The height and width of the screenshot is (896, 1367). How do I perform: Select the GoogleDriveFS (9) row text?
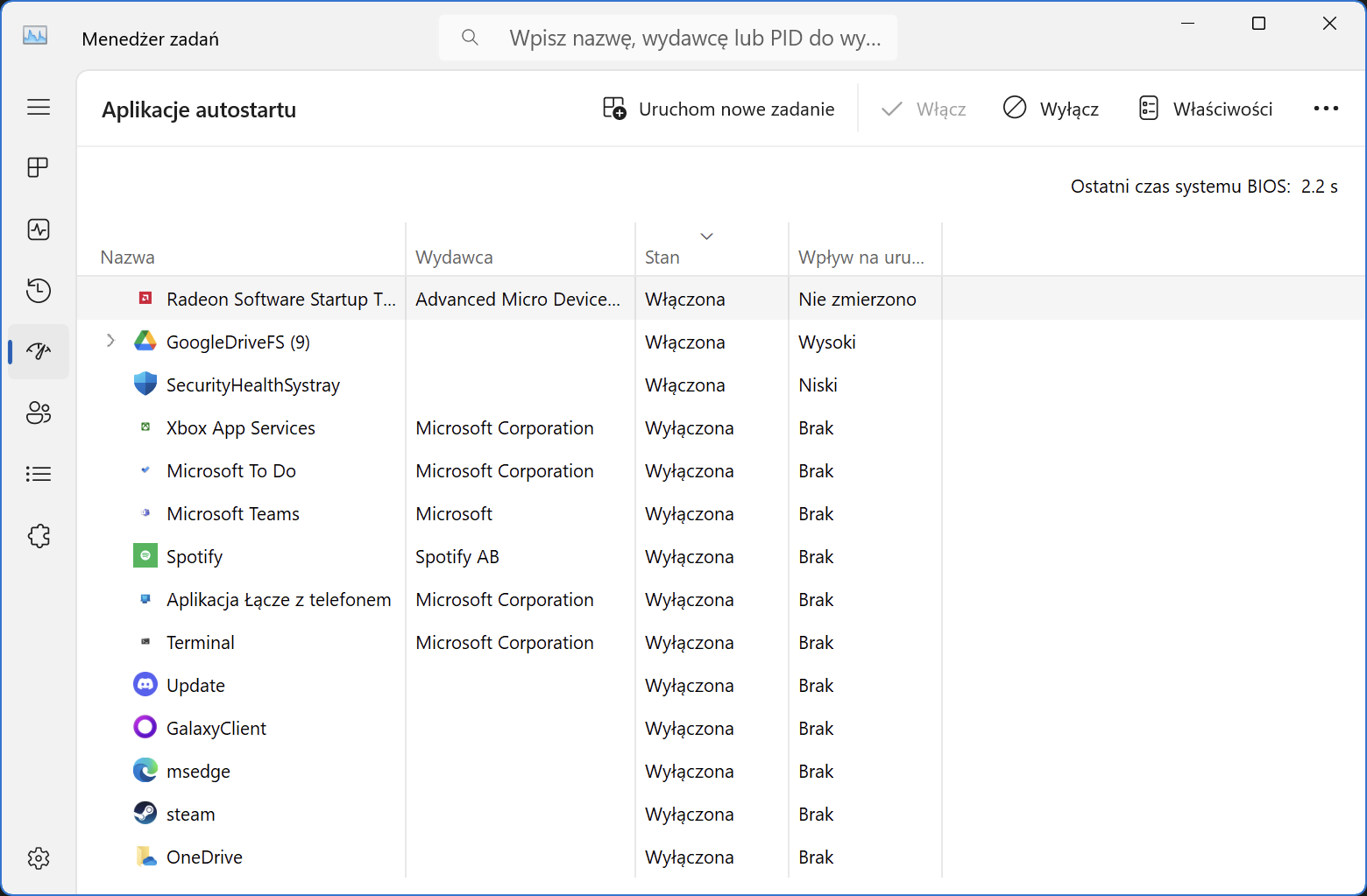coord(238,342)
